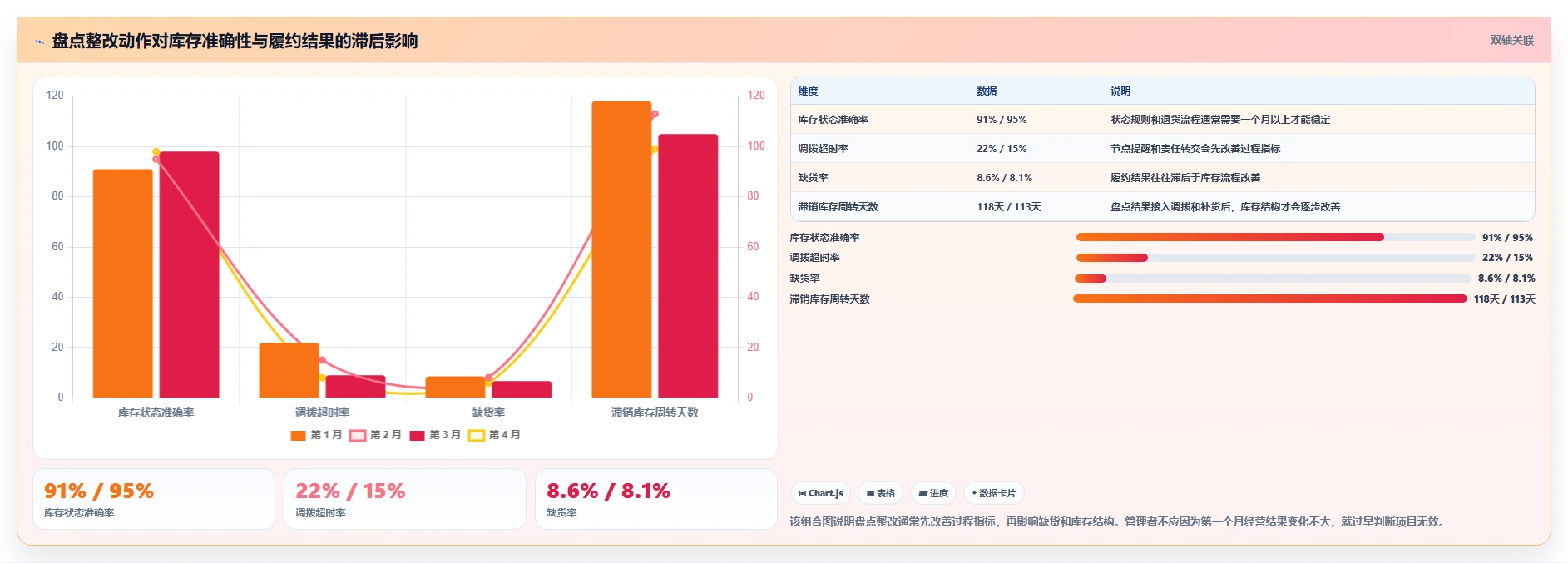Click the right y-axis value 100

click(x=756, y=146)
